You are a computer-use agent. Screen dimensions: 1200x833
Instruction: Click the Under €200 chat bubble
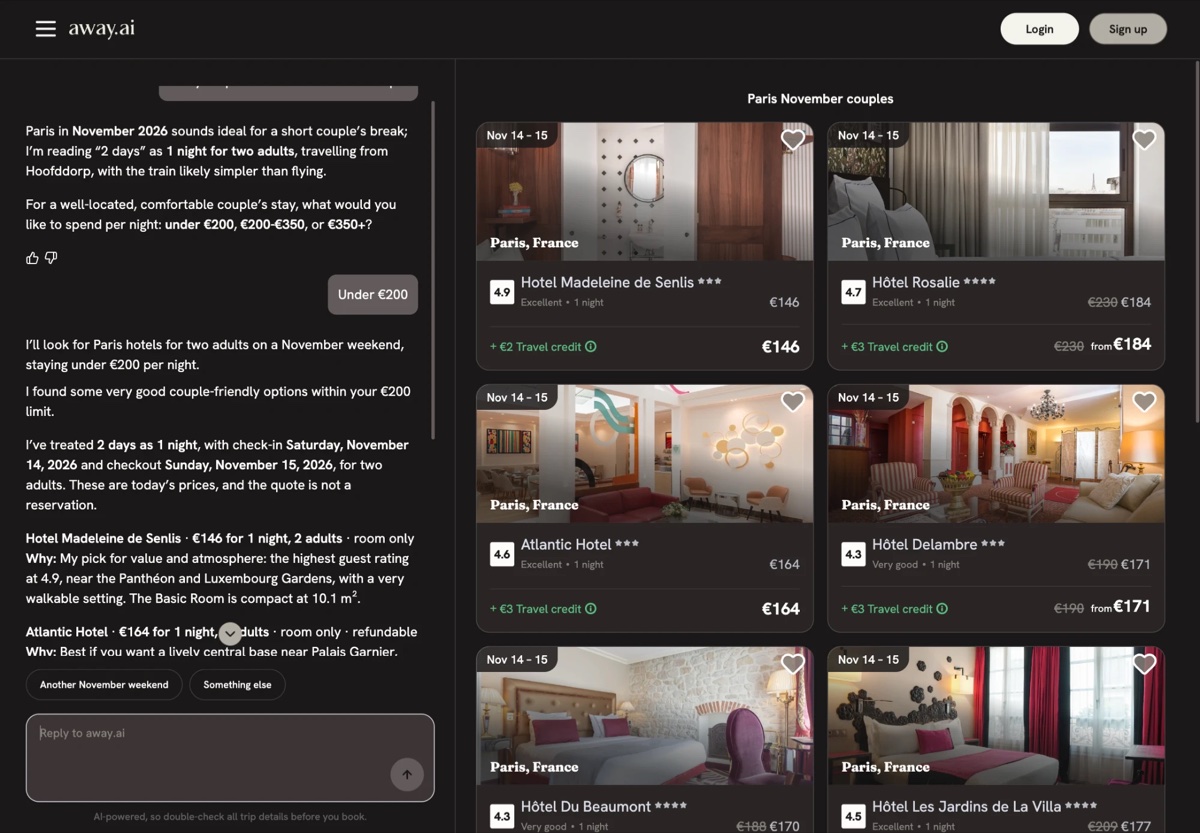pos(373,294)
